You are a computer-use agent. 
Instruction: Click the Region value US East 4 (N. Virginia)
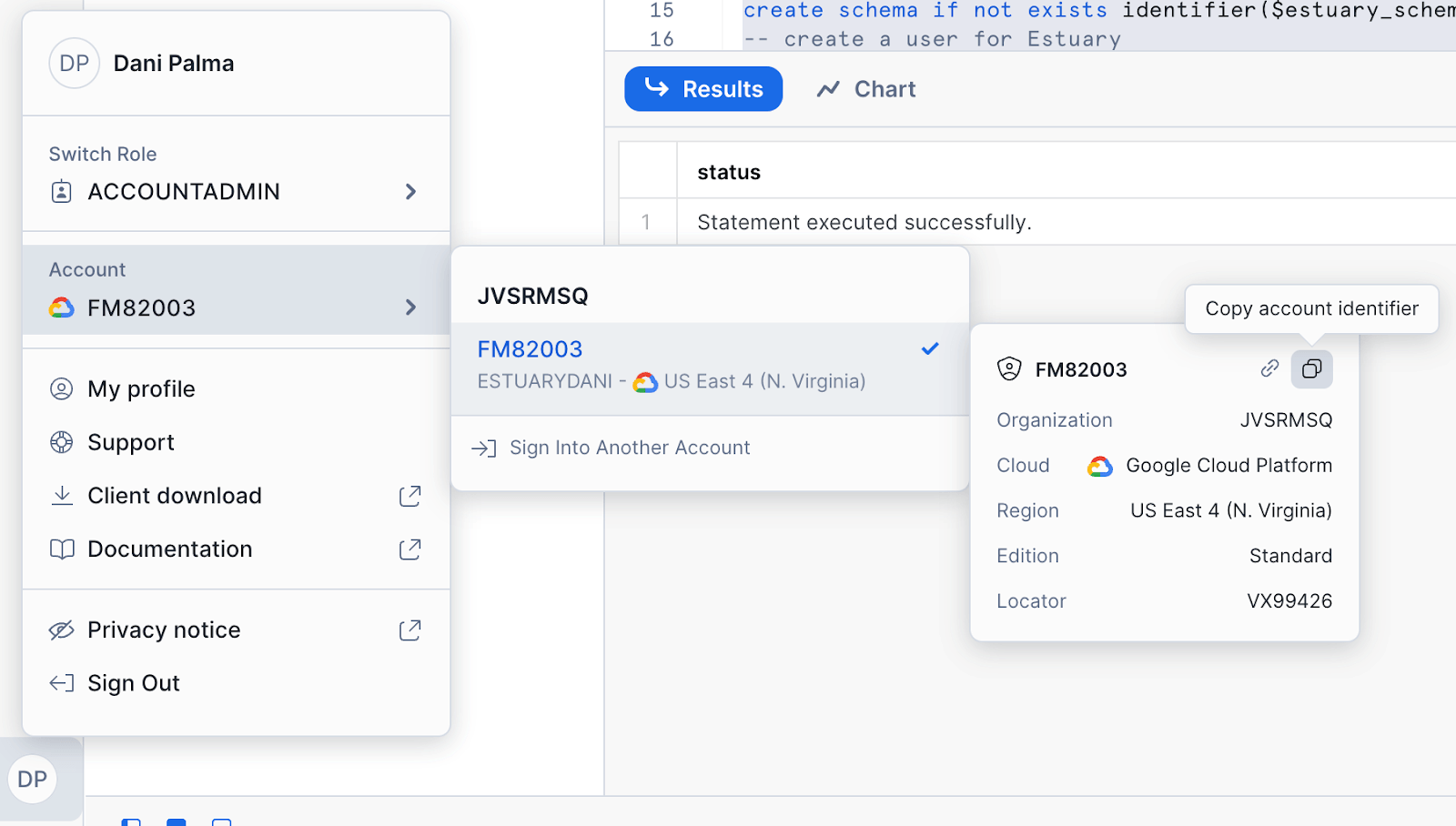[x=1231, y=510]
